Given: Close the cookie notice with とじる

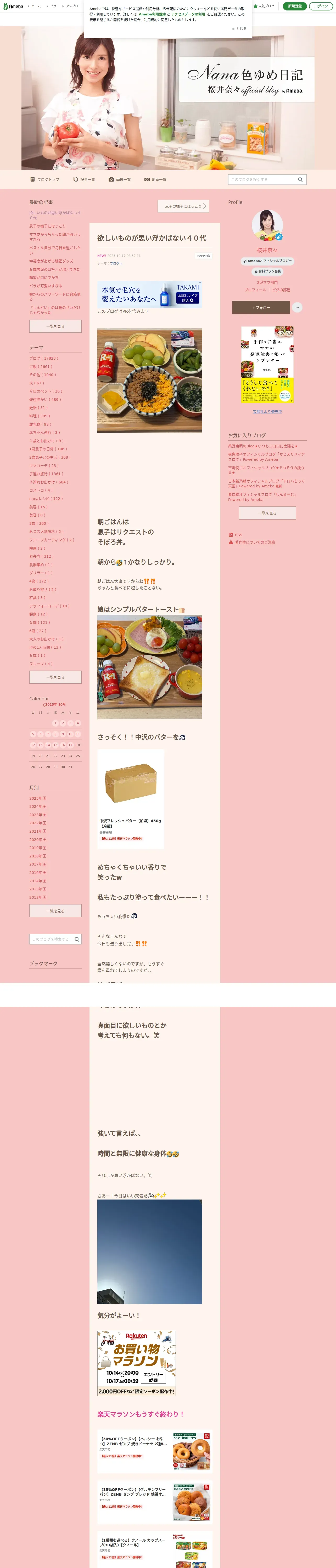Looking at the screenshot, I should point(239,28).
